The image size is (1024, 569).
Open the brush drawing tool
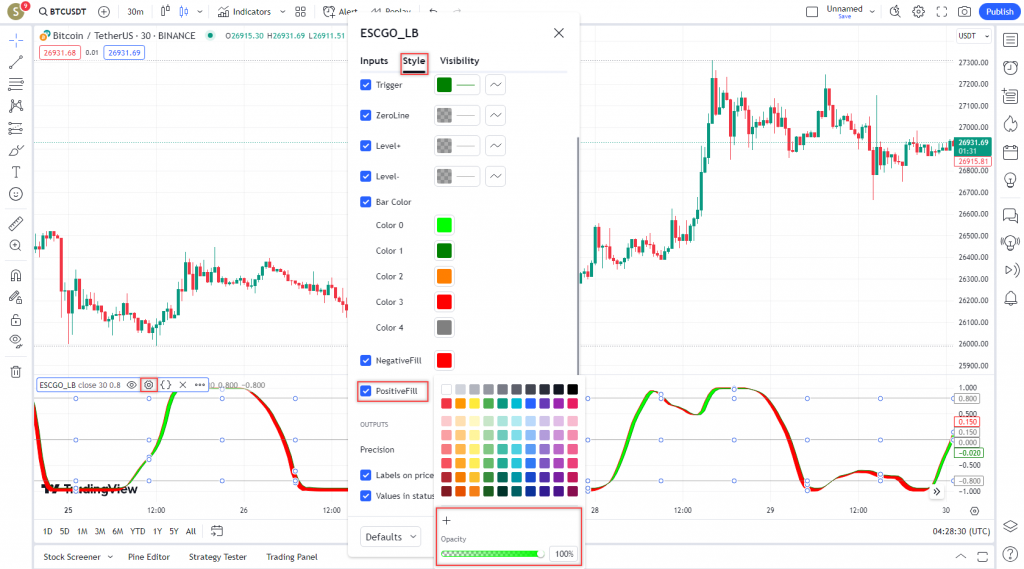tap(16, 150)
